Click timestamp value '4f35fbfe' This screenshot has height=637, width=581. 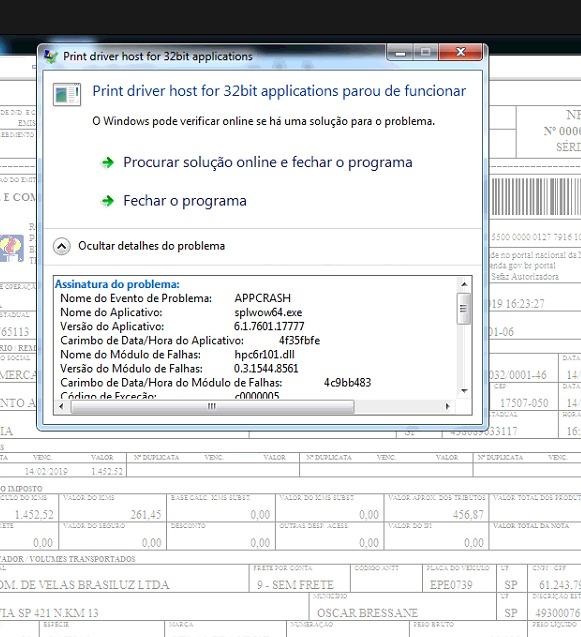tap(299, 340)
